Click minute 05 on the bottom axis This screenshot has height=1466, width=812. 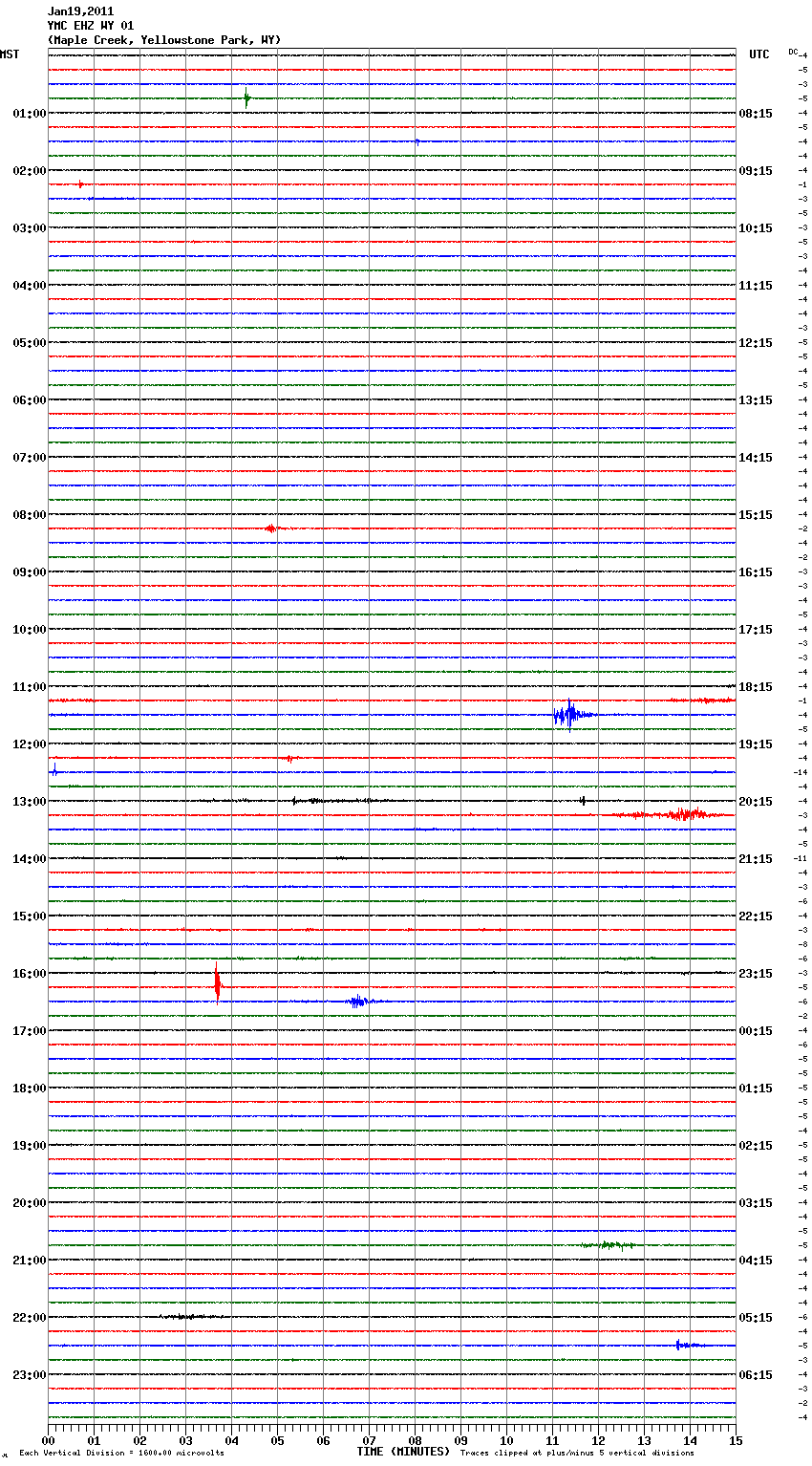click(277, 1440)
